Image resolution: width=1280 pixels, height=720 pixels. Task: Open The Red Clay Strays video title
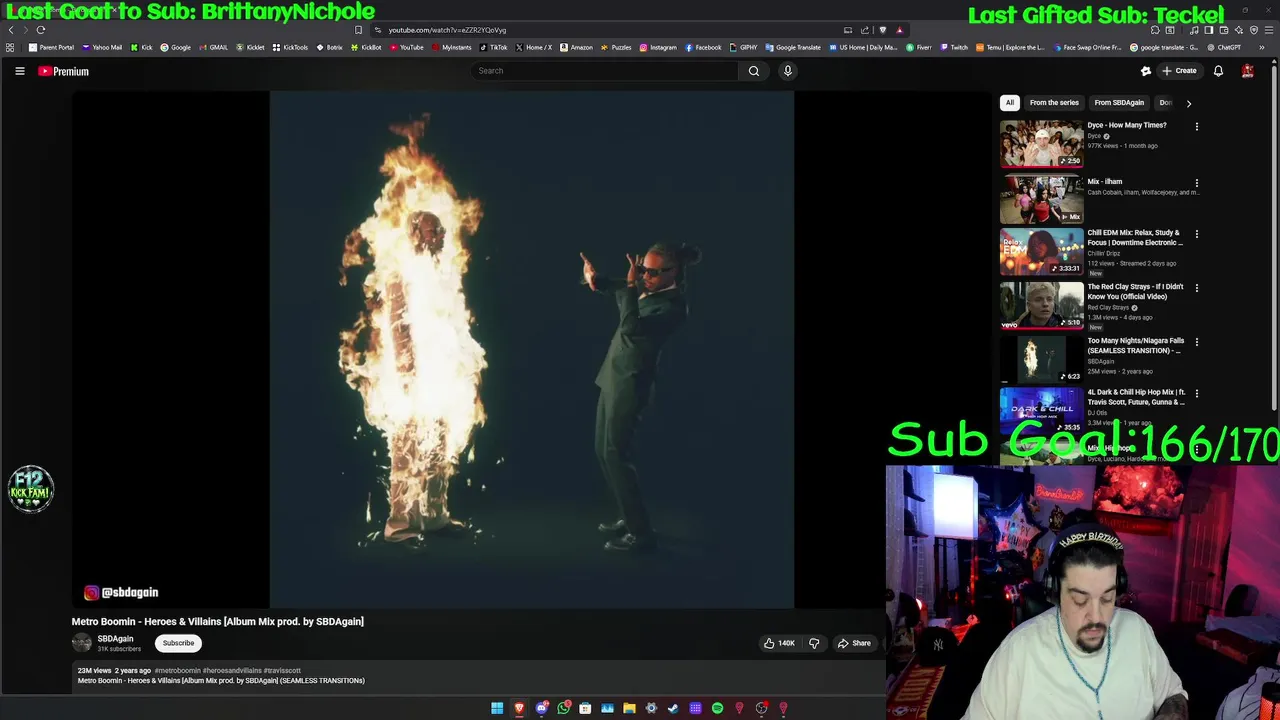click(x=1135, y=292)
